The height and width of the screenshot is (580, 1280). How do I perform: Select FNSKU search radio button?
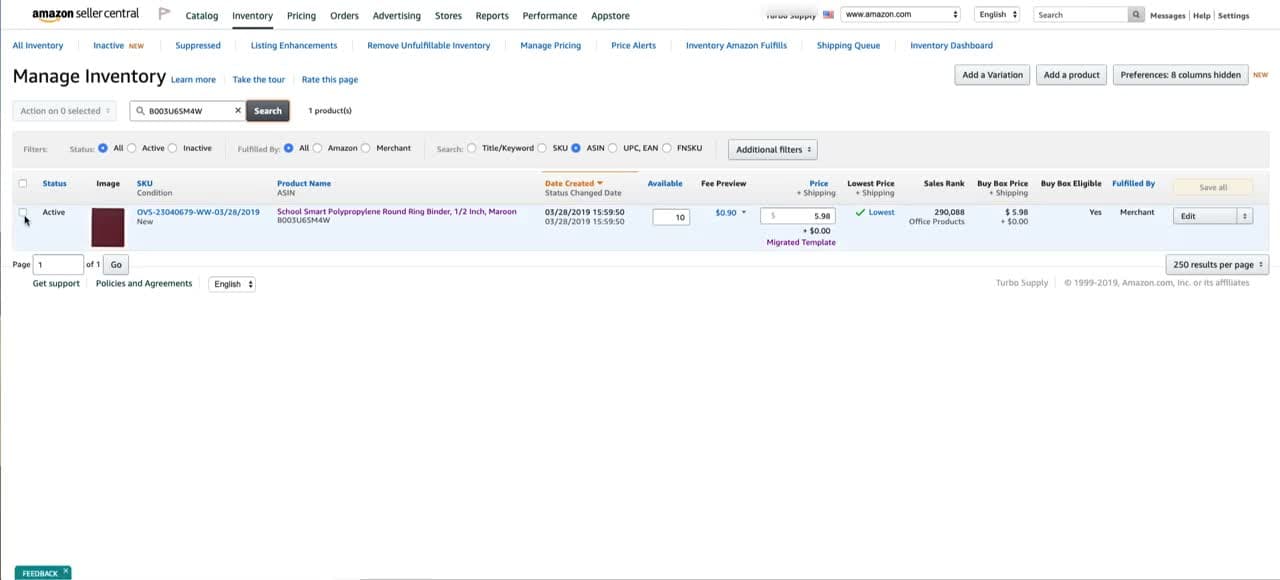667,148
